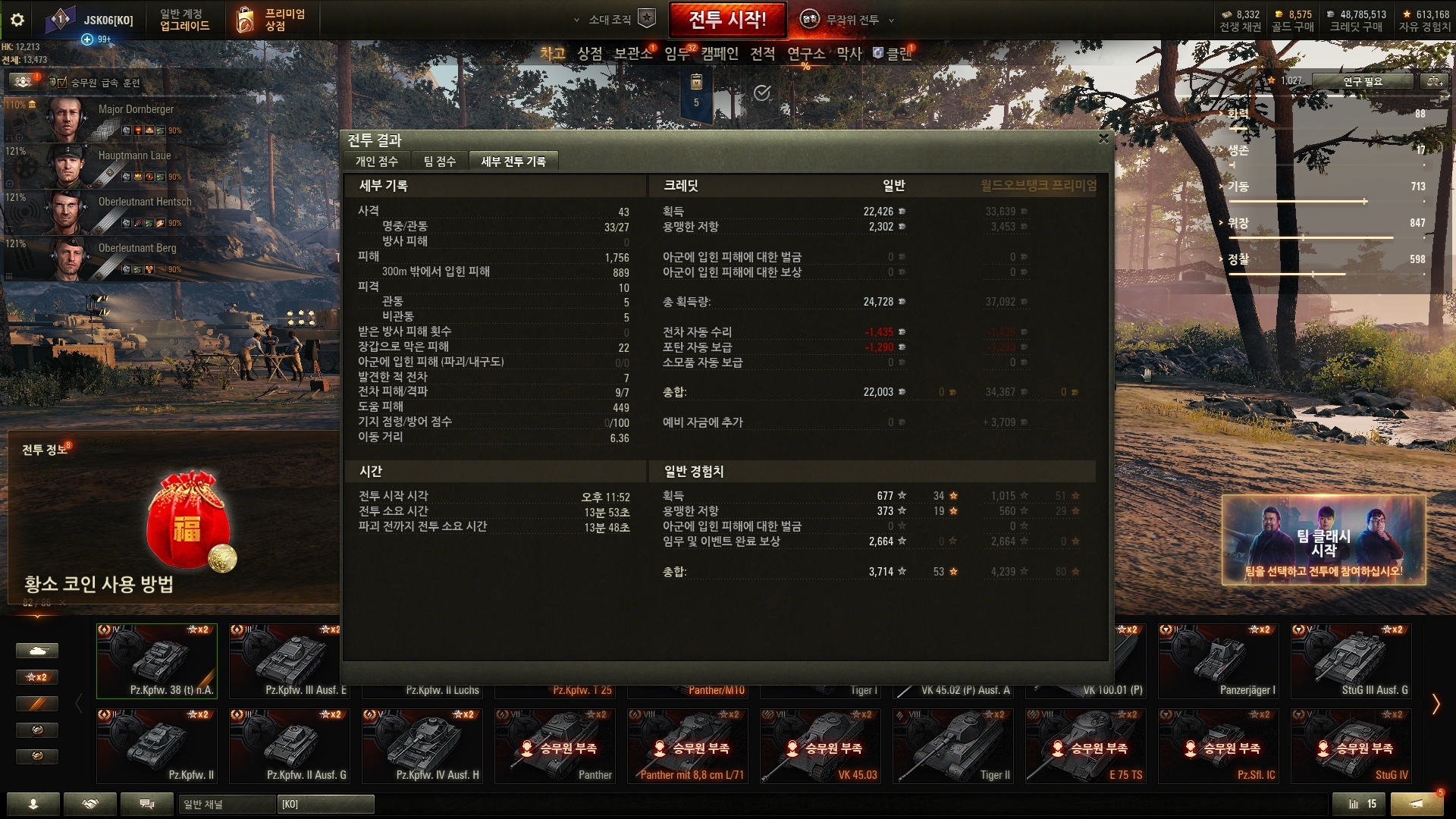
Task: Click the 연구 필요 research button
Action: (1363, 81)
